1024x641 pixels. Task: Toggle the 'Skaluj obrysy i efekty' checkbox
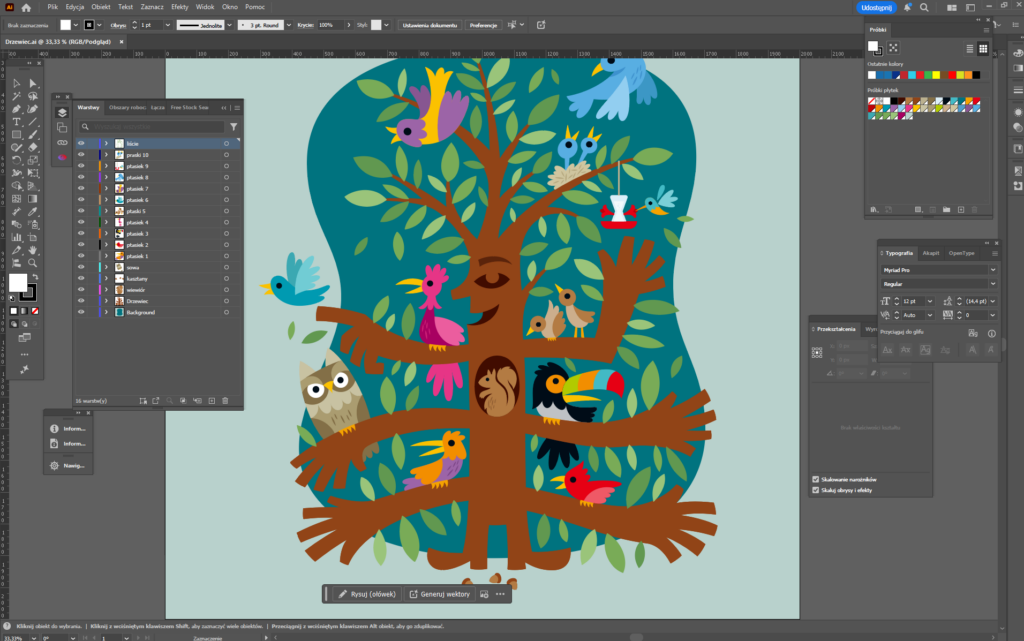(816, 490)
